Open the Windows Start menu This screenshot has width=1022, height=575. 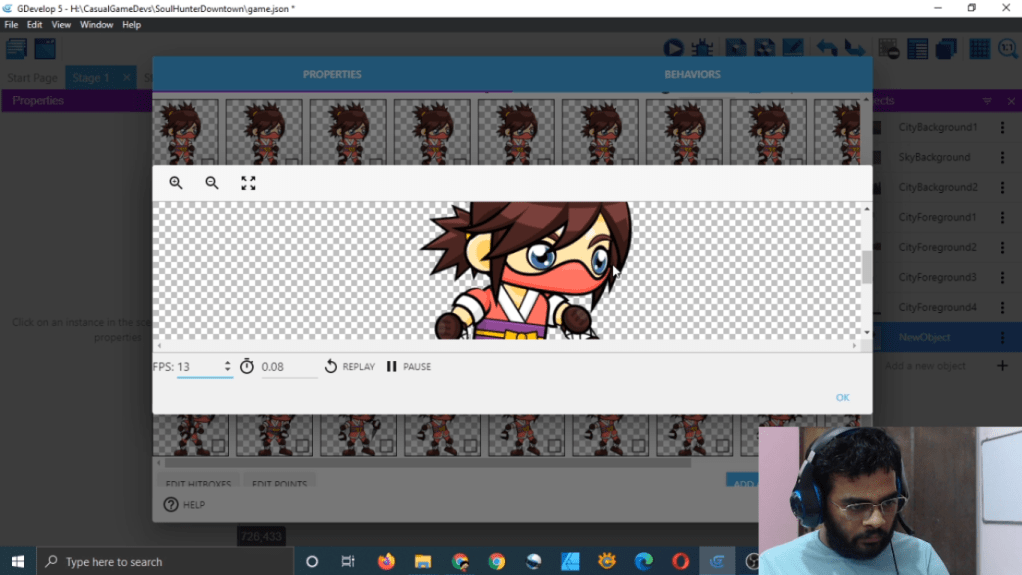(18, 561)
